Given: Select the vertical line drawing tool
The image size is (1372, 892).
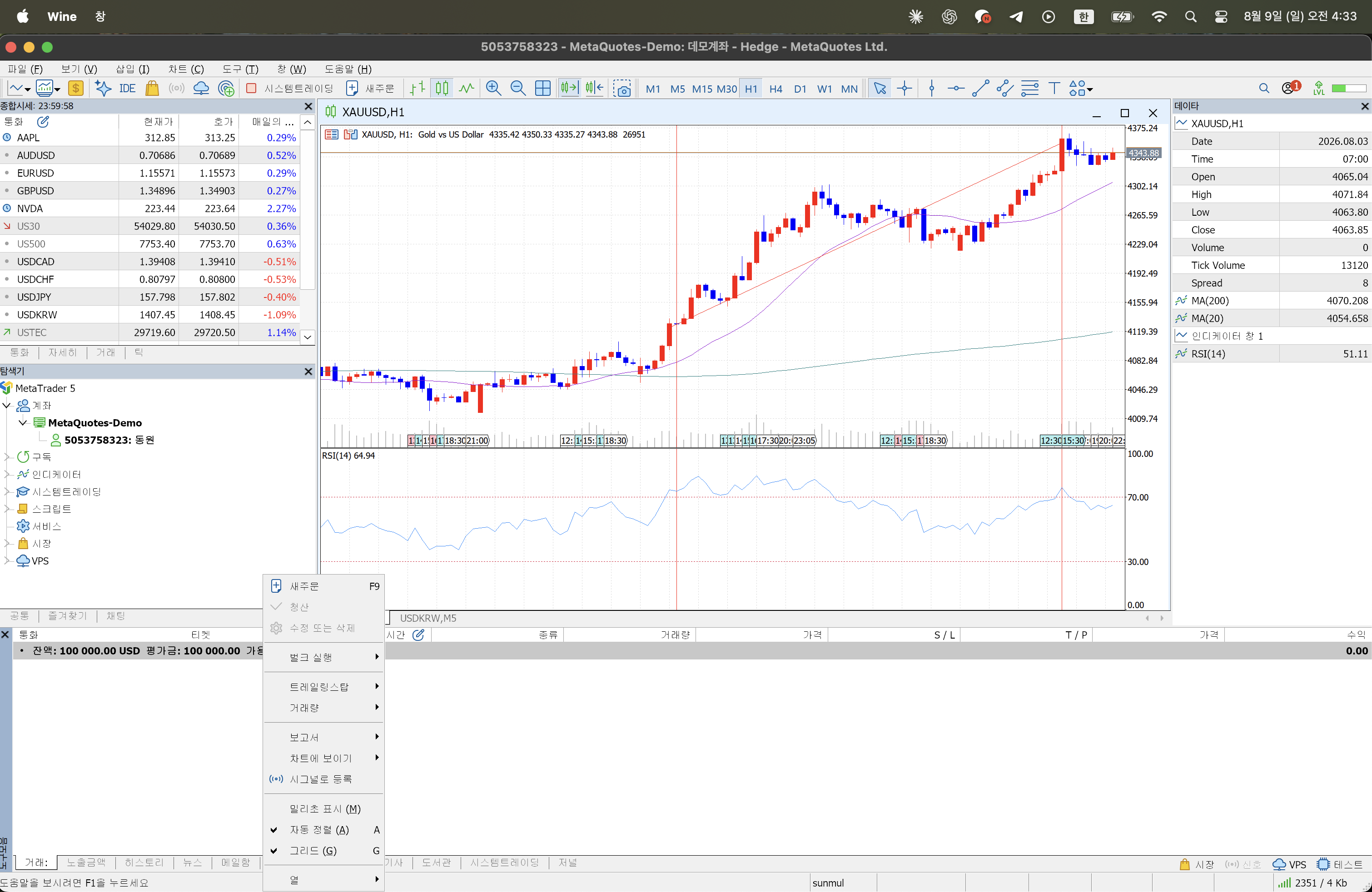Looking at the screenshot, I should (x=932, y=88).
